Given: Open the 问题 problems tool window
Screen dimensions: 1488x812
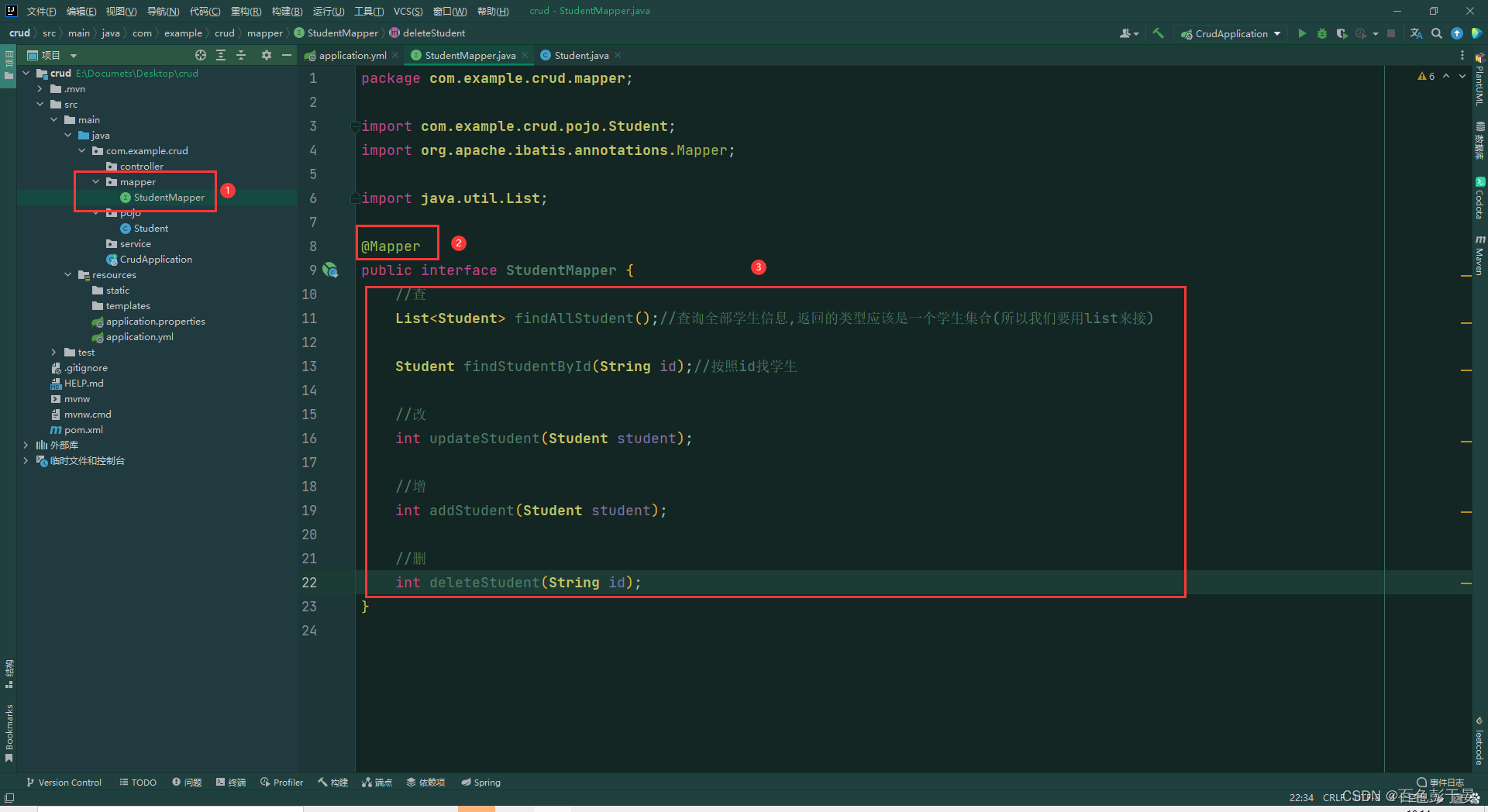Looking at the screenshot, I should coord(187,783).
